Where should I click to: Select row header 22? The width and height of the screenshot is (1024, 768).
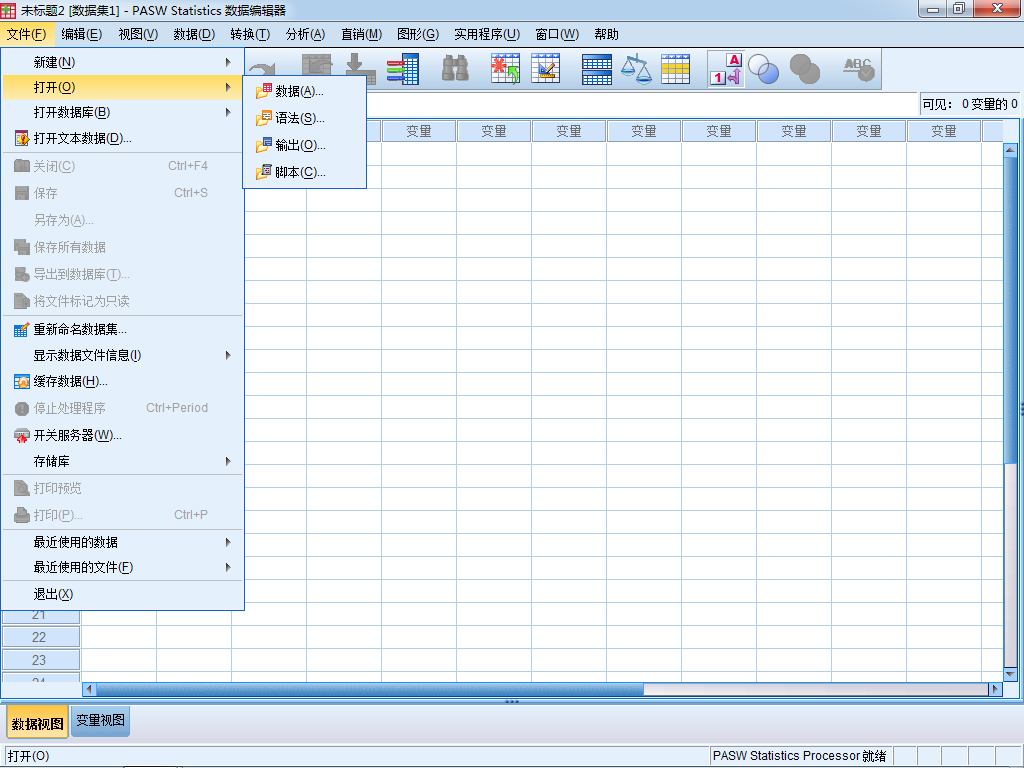click(x=40, y=637)
